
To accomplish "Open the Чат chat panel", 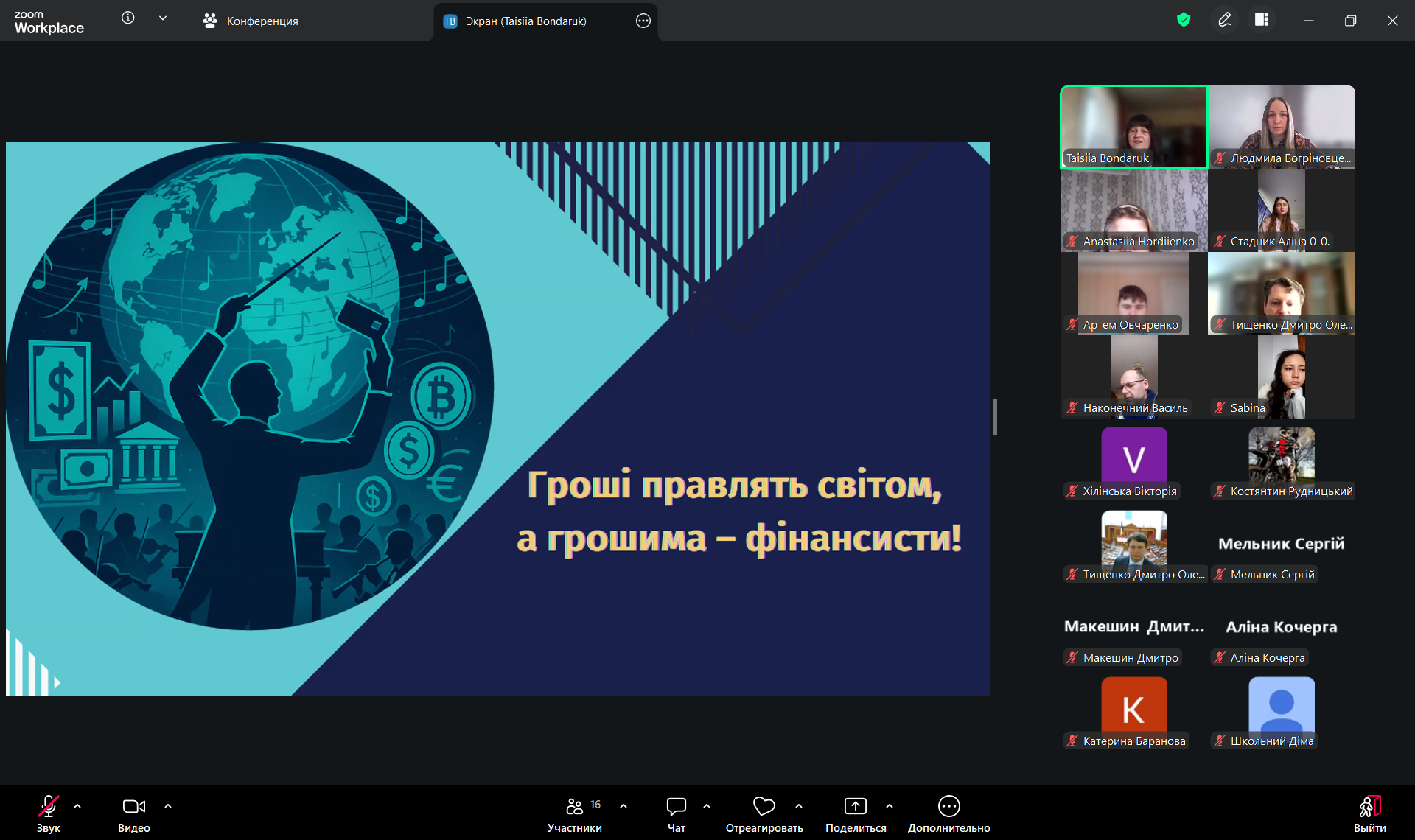I will point(676,813).
